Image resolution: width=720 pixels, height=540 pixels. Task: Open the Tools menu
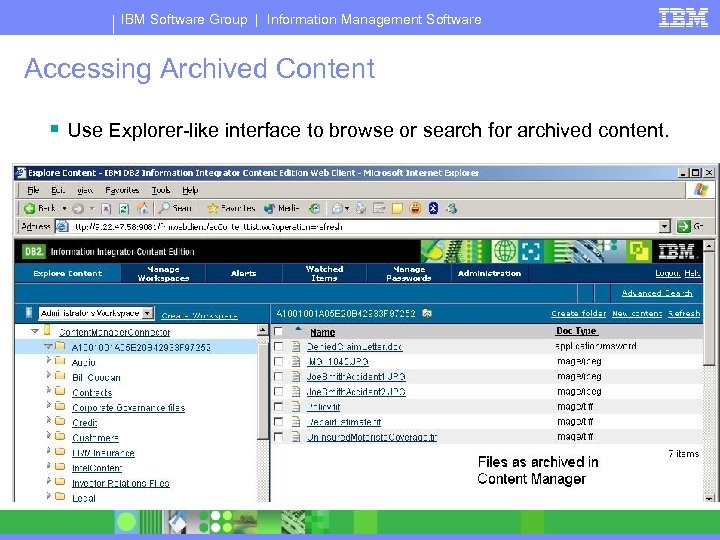[x=161, y=190]
